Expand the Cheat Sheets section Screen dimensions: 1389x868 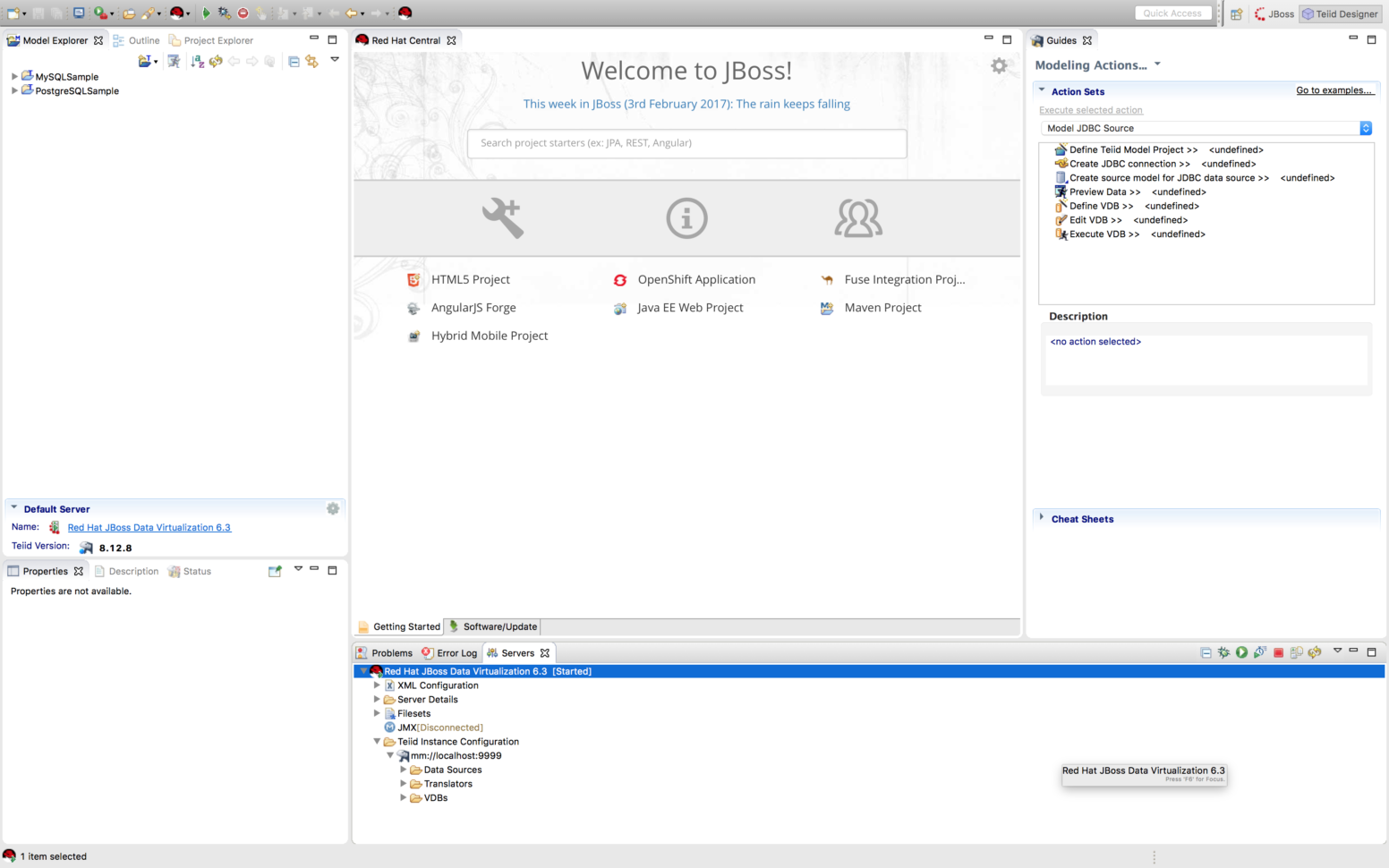coord(1042,517)
